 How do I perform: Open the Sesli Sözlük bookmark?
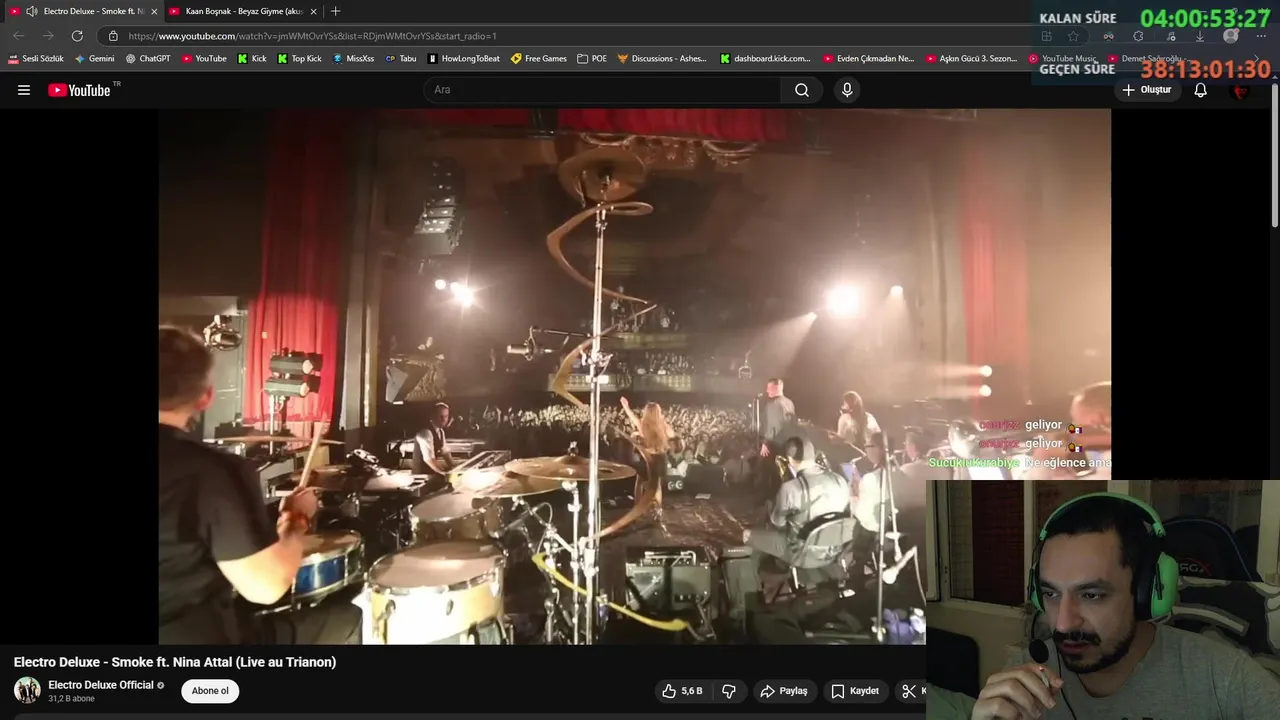[36, 59]
